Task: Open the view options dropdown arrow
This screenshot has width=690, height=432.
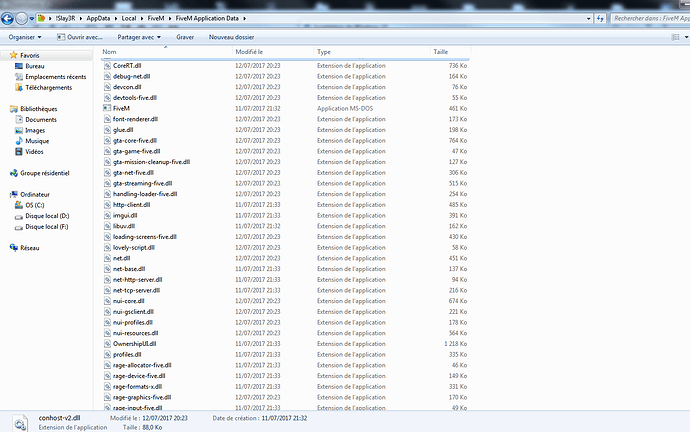Action: (x=686, y=37)
